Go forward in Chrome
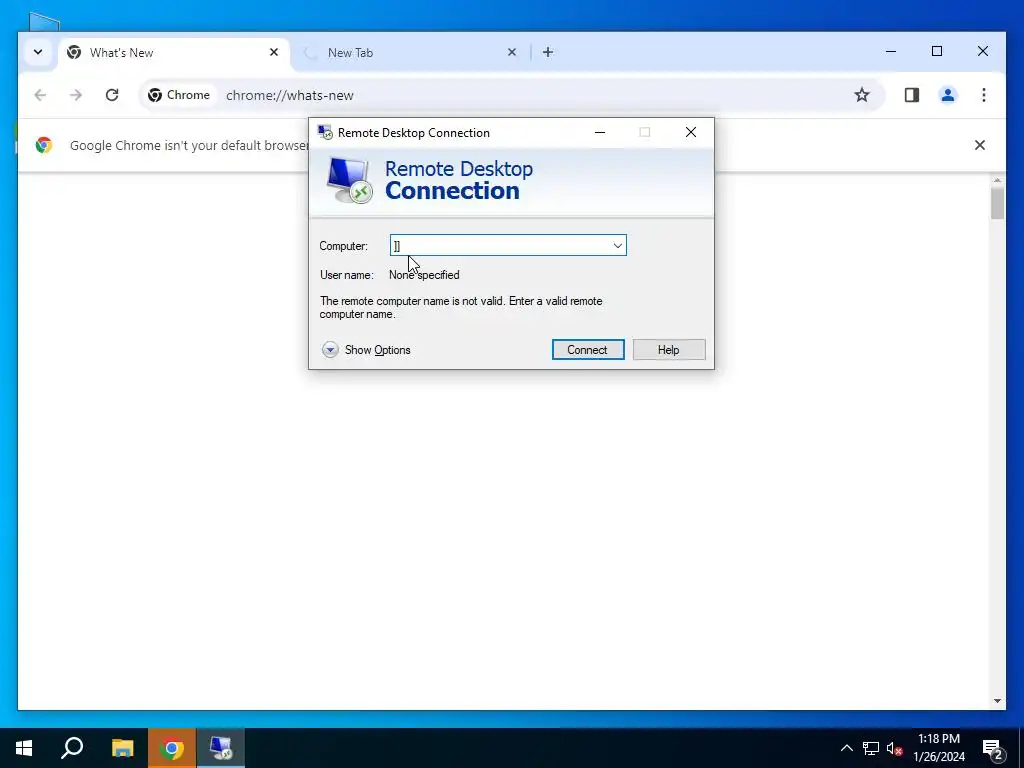The width and height of the screenshot is (1024, 768). click(x=76, y=95)
